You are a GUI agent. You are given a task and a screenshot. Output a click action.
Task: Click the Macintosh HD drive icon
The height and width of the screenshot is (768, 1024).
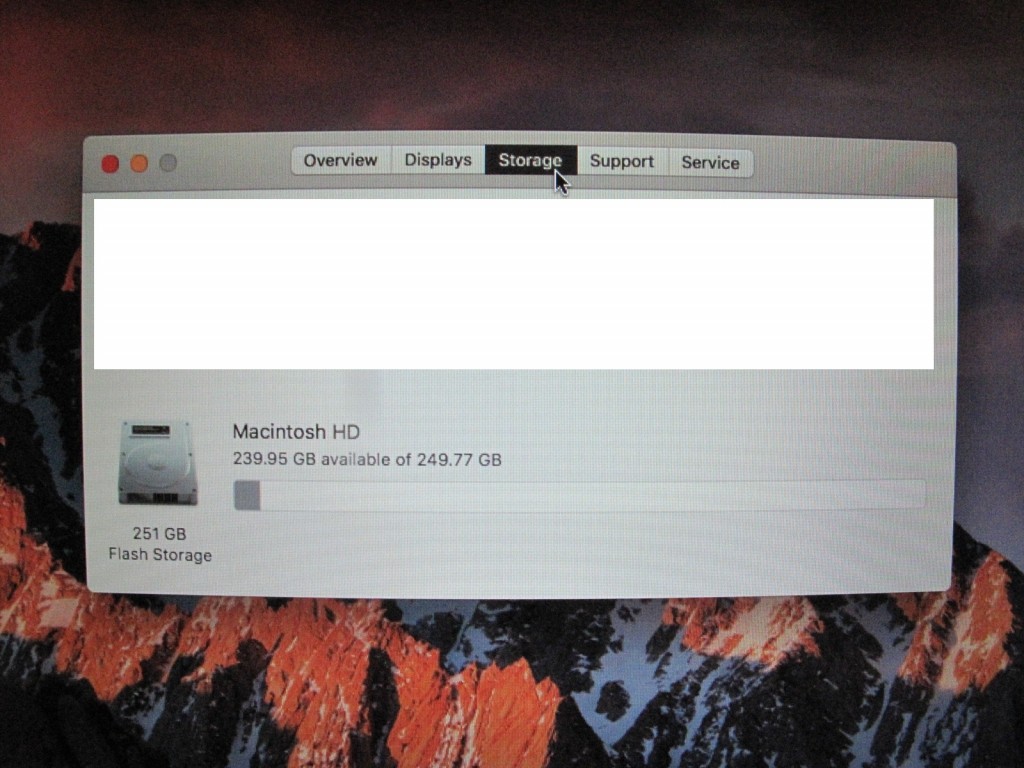point(157,463)
